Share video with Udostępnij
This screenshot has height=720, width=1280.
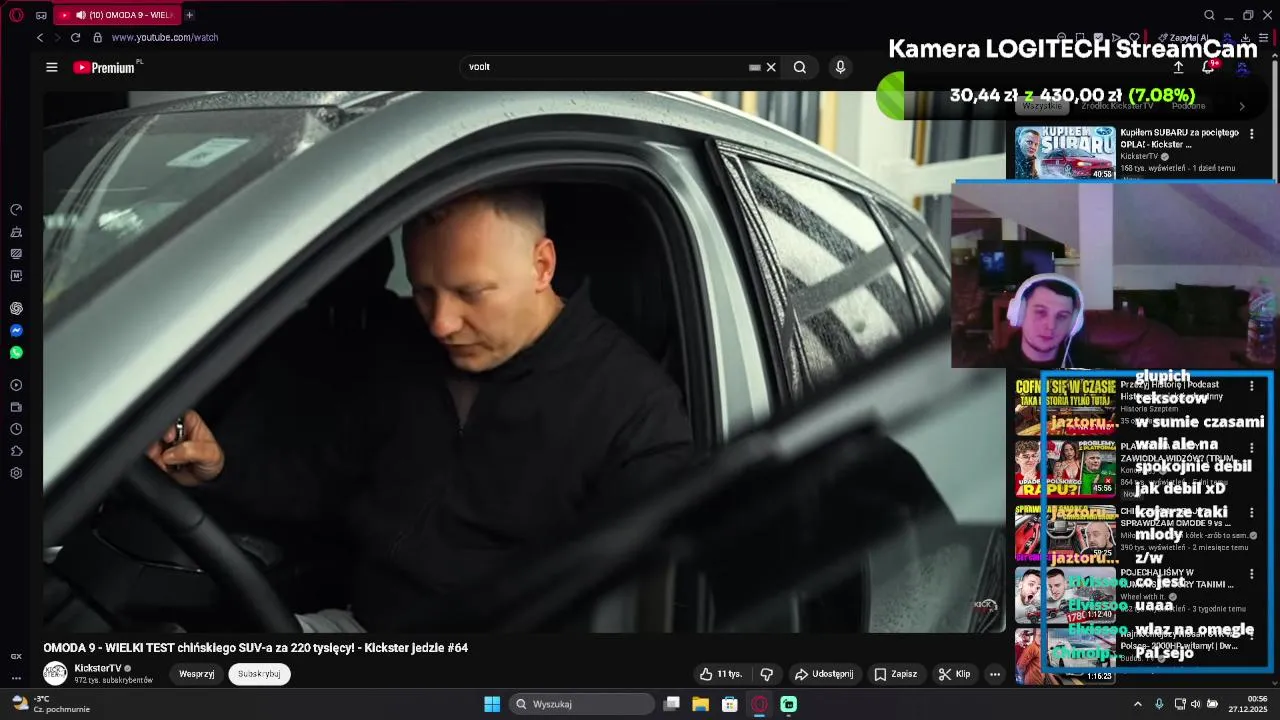click(824, 674)
